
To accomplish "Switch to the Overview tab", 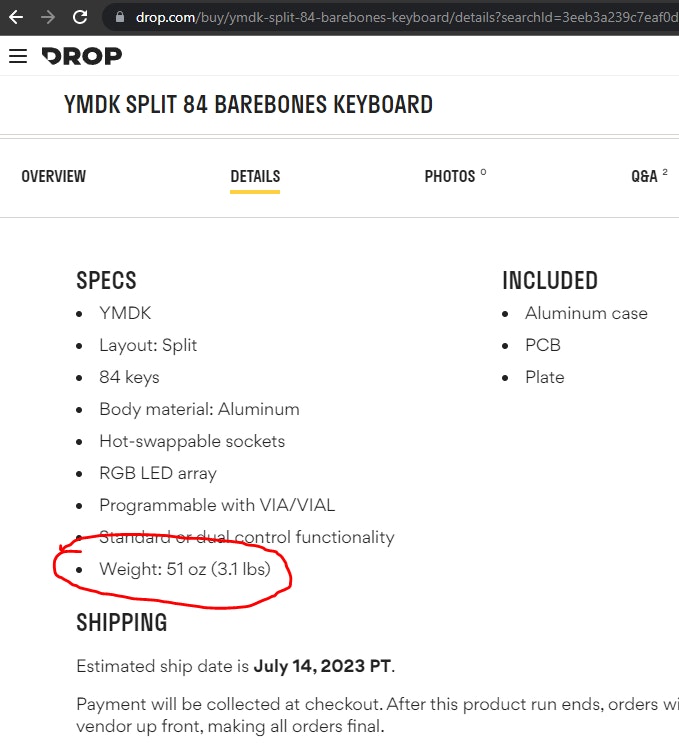I will (54, 176).
